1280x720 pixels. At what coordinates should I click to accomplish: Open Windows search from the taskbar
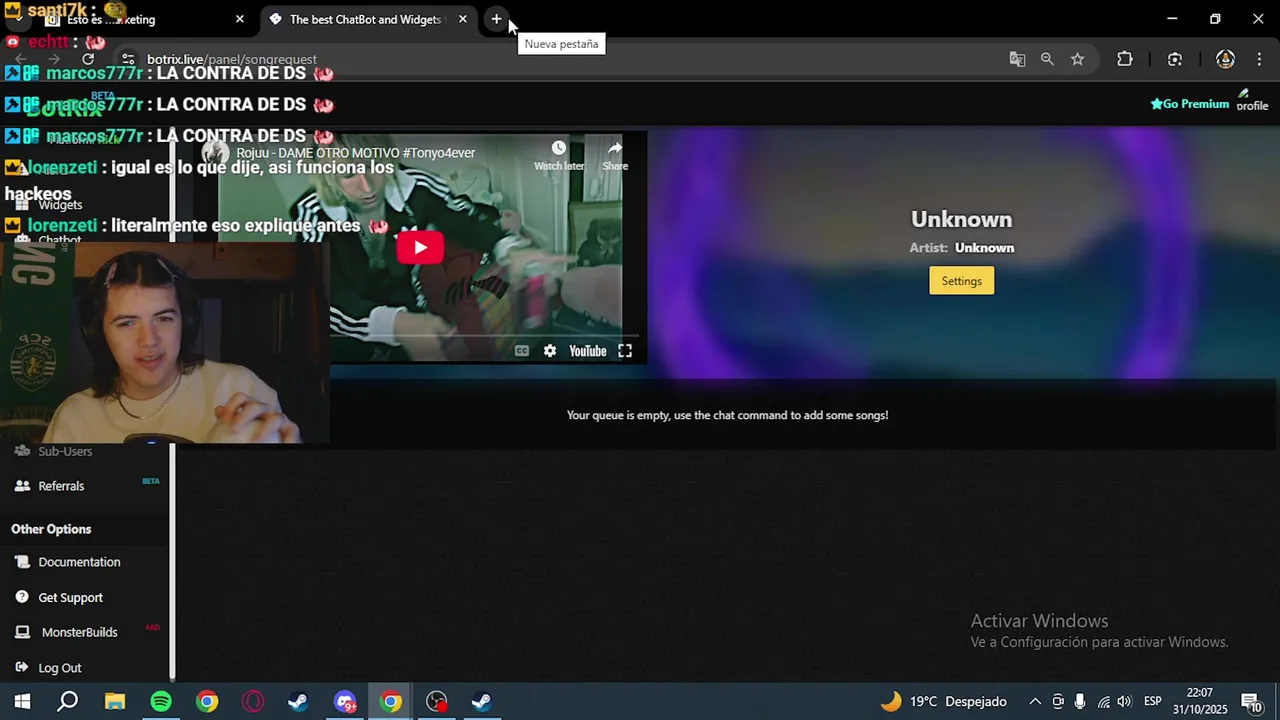pos(68,702)
